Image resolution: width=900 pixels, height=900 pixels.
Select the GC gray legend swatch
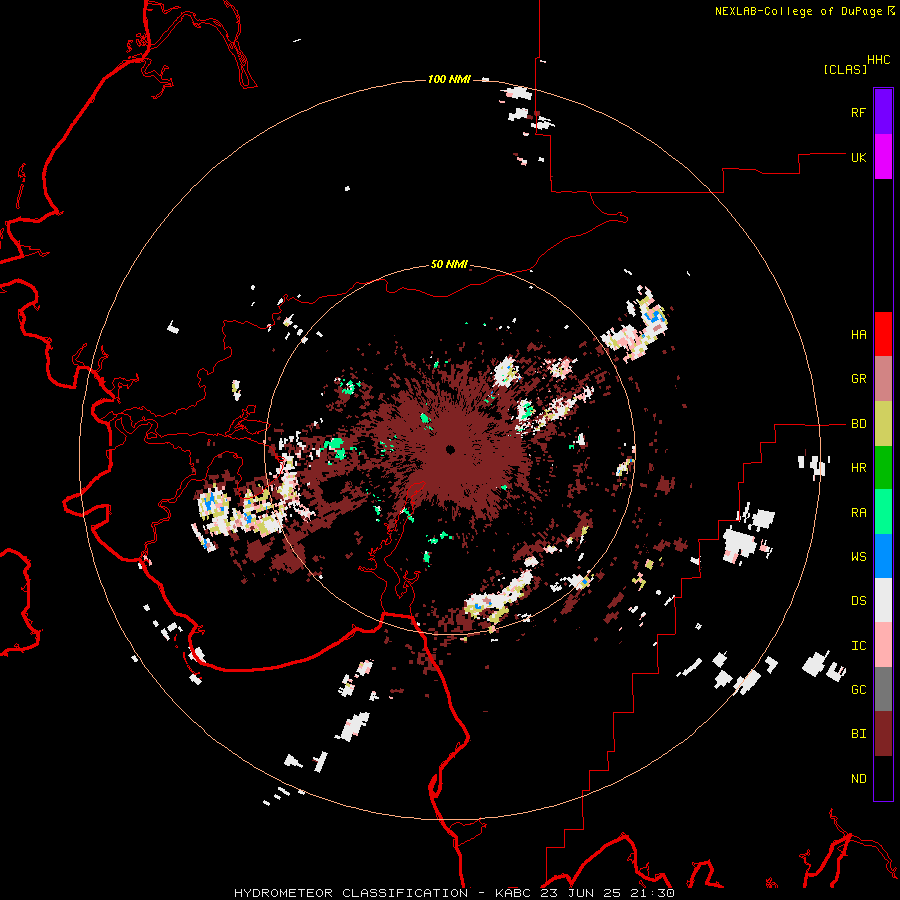click(883, 689)
